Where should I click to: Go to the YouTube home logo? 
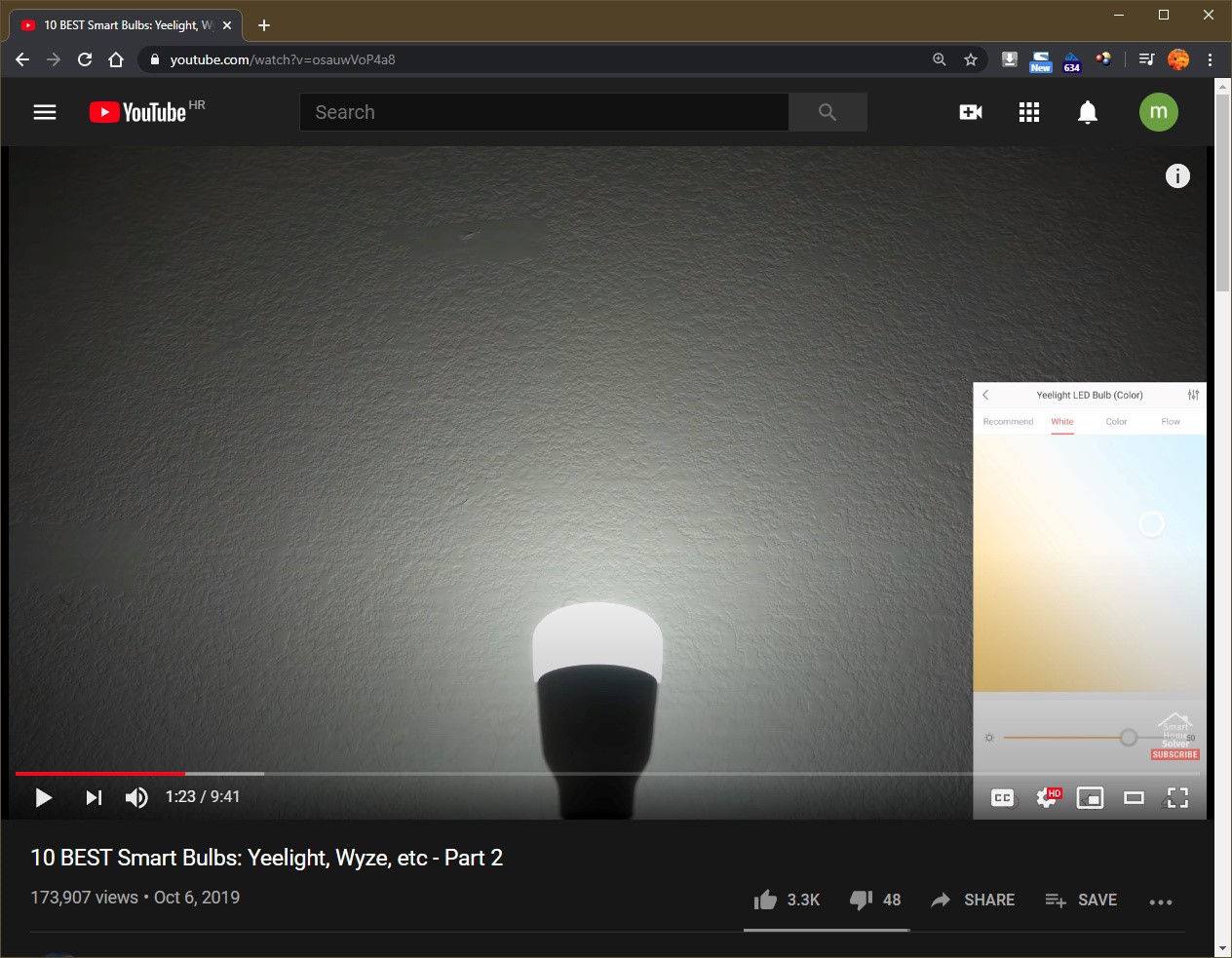click(137, 112)
